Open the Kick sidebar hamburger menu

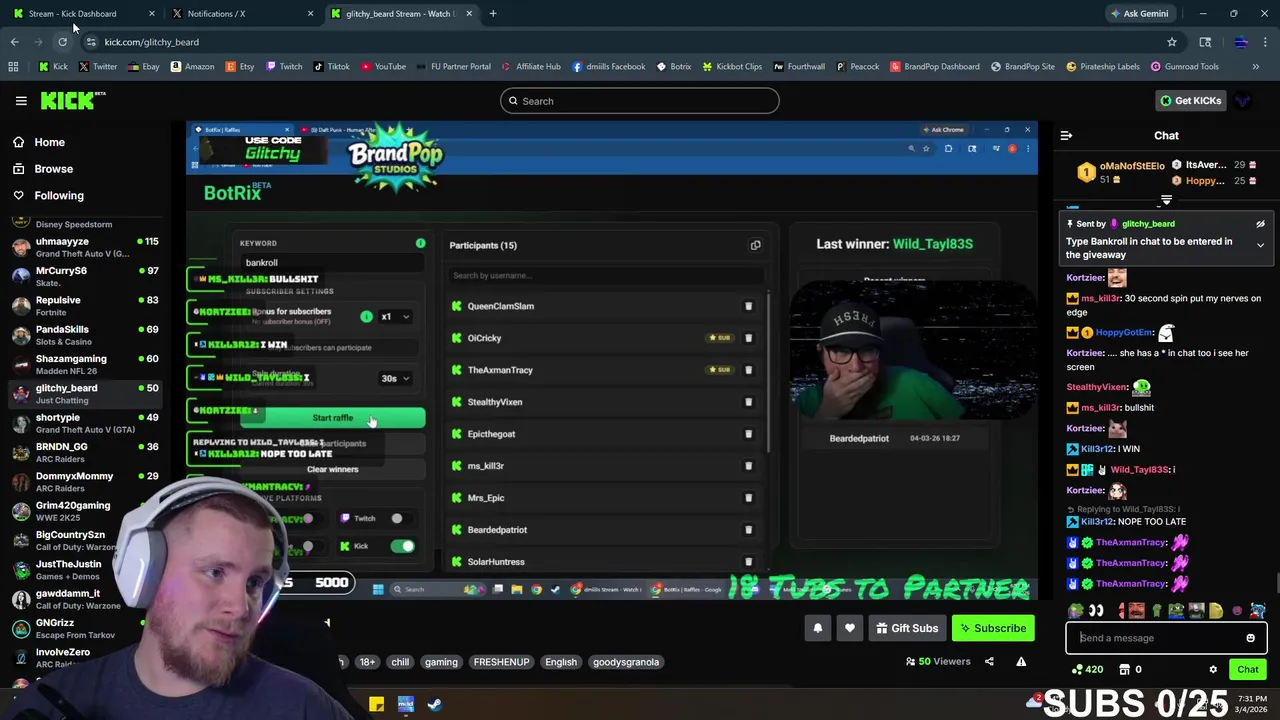pyautogui.click(x=21, y=100)
